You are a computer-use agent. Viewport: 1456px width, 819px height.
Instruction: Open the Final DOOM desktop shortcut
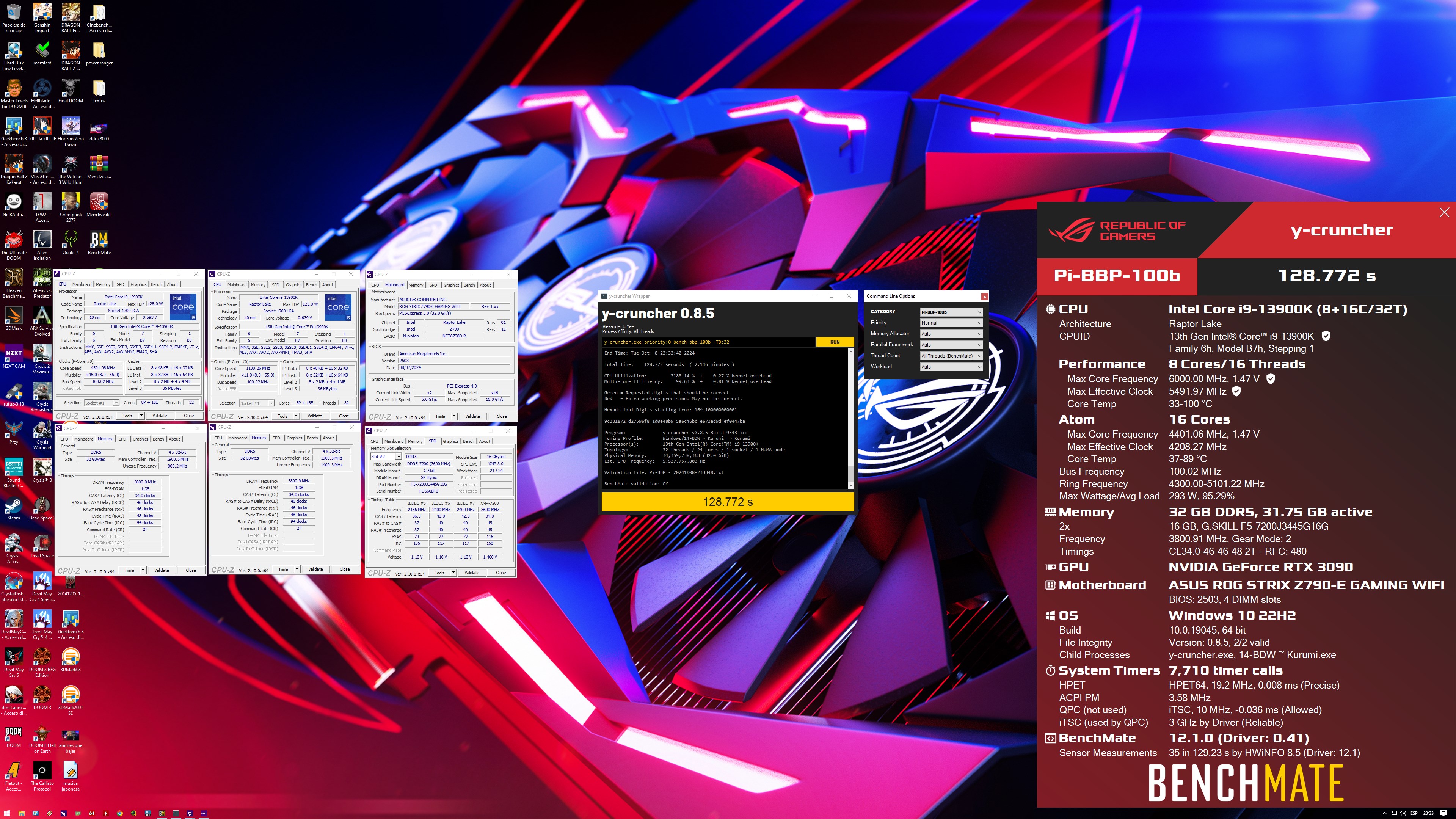click(x=71, y=91)
